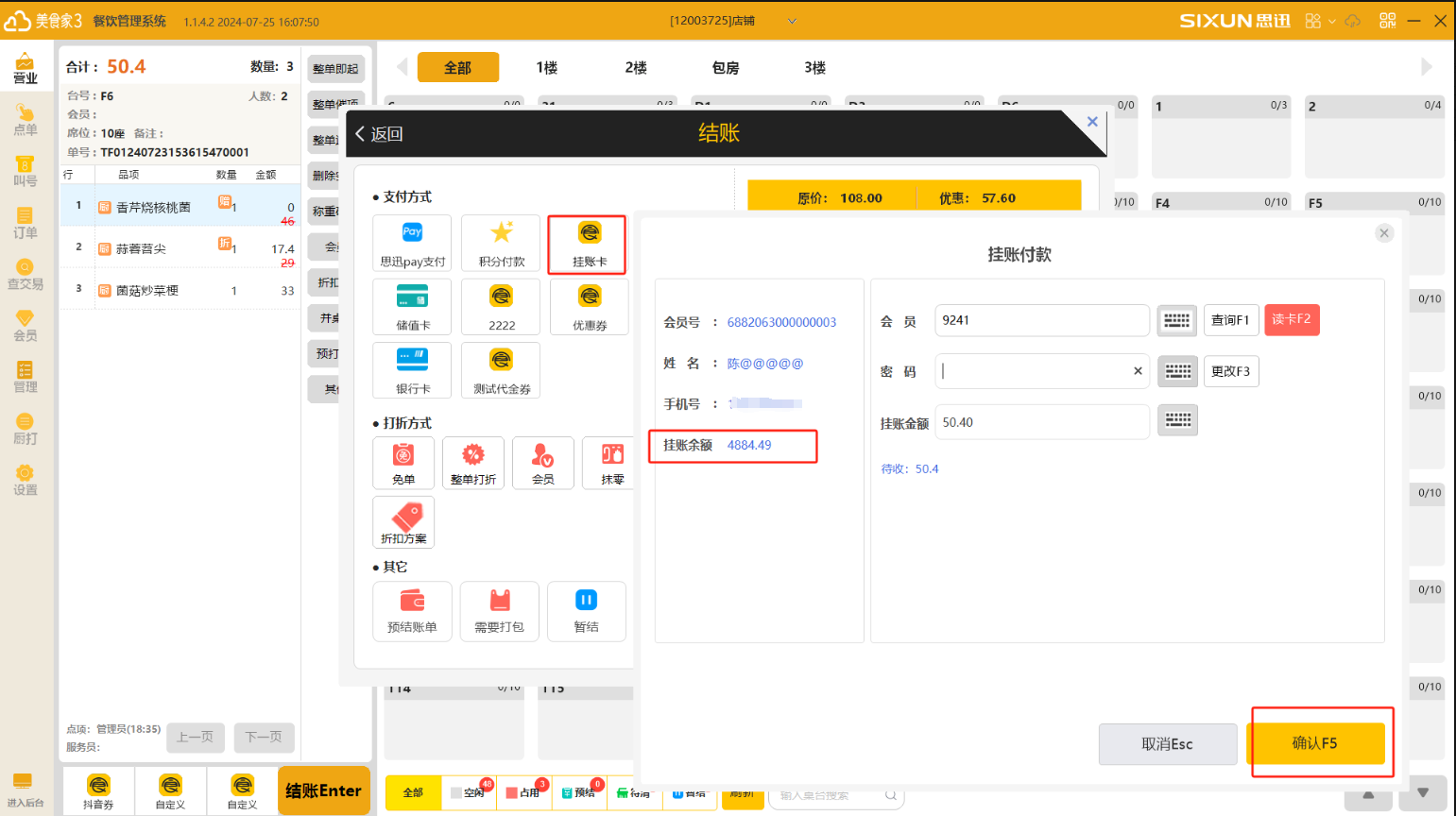The width and height of the screenshot is (1456, 816).
Task: Clear the 密码 field with X
Action: click(x=1138, y=371)
